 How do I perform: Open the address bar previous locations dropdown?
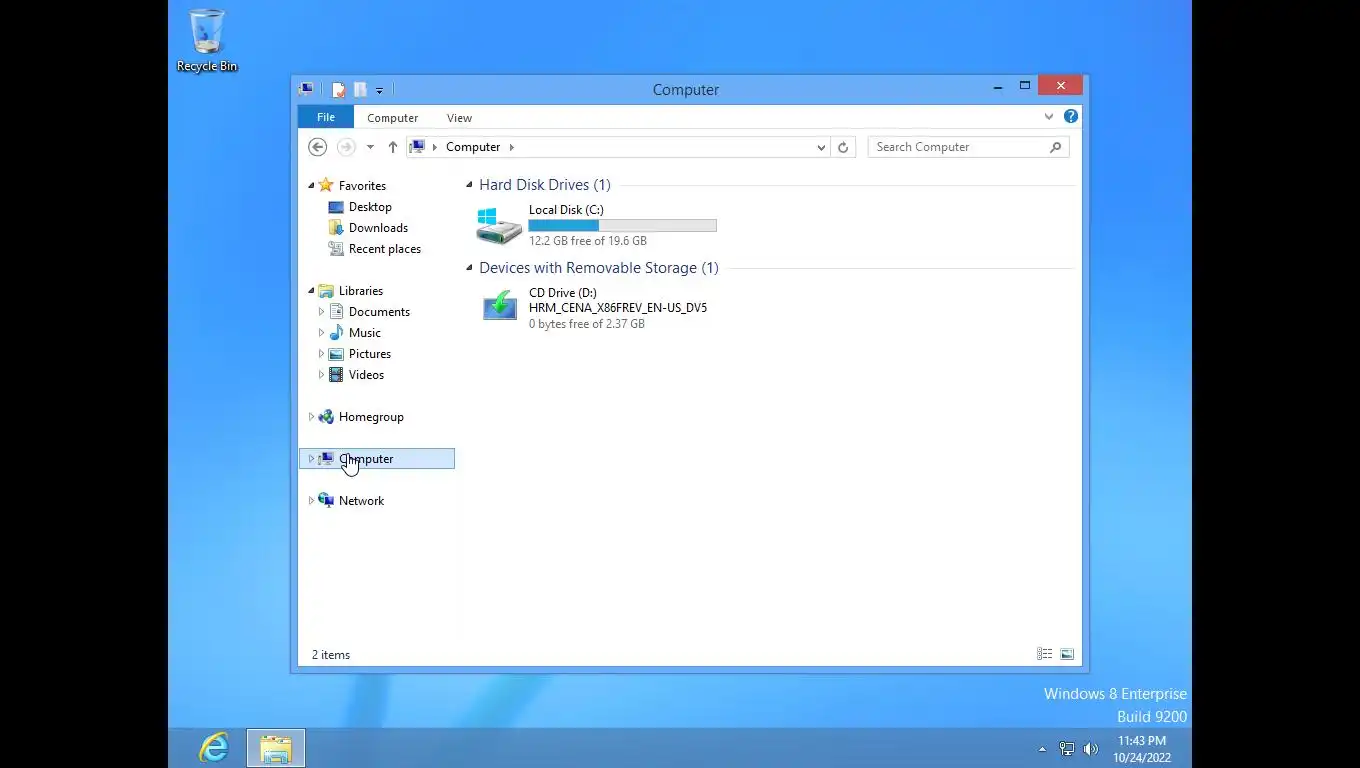point(821,147)
